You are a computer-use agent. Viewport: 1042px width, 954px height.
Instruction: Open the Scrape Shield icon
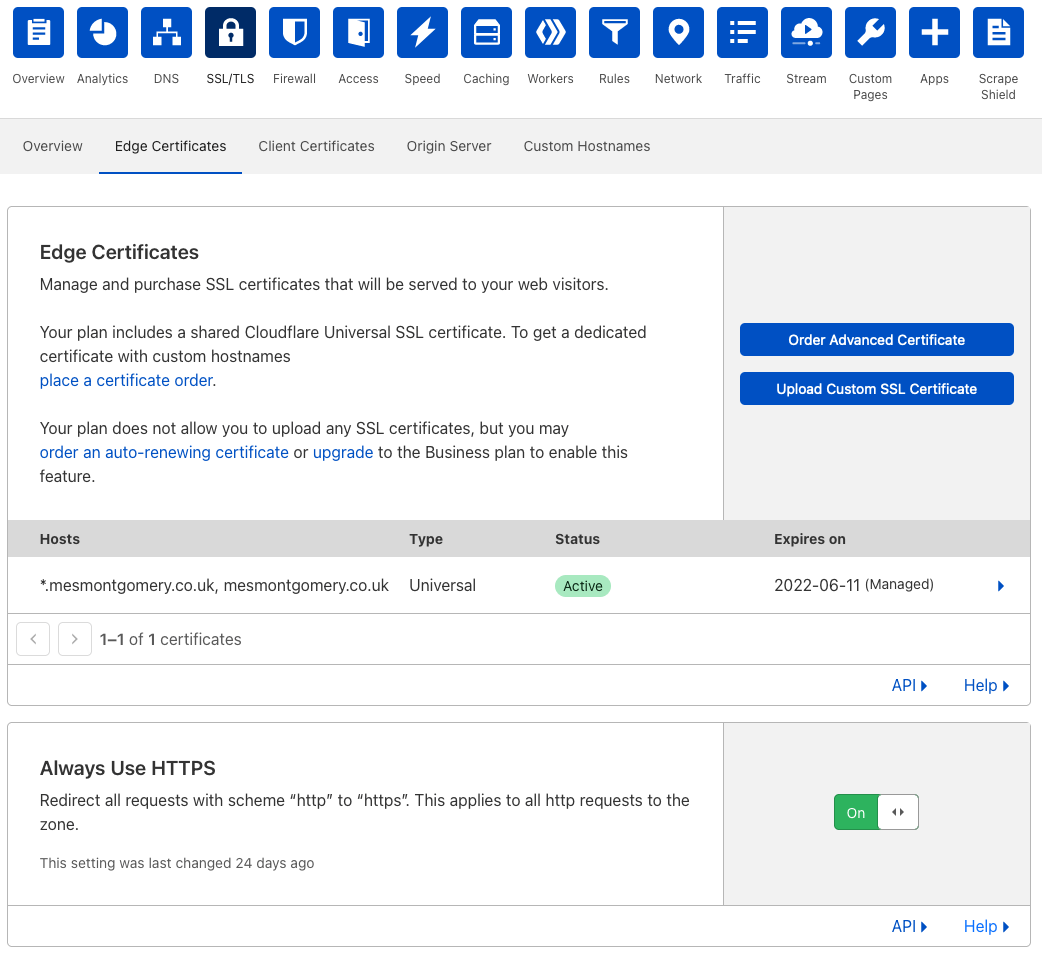pyautogui.click(x=998, y=32)
